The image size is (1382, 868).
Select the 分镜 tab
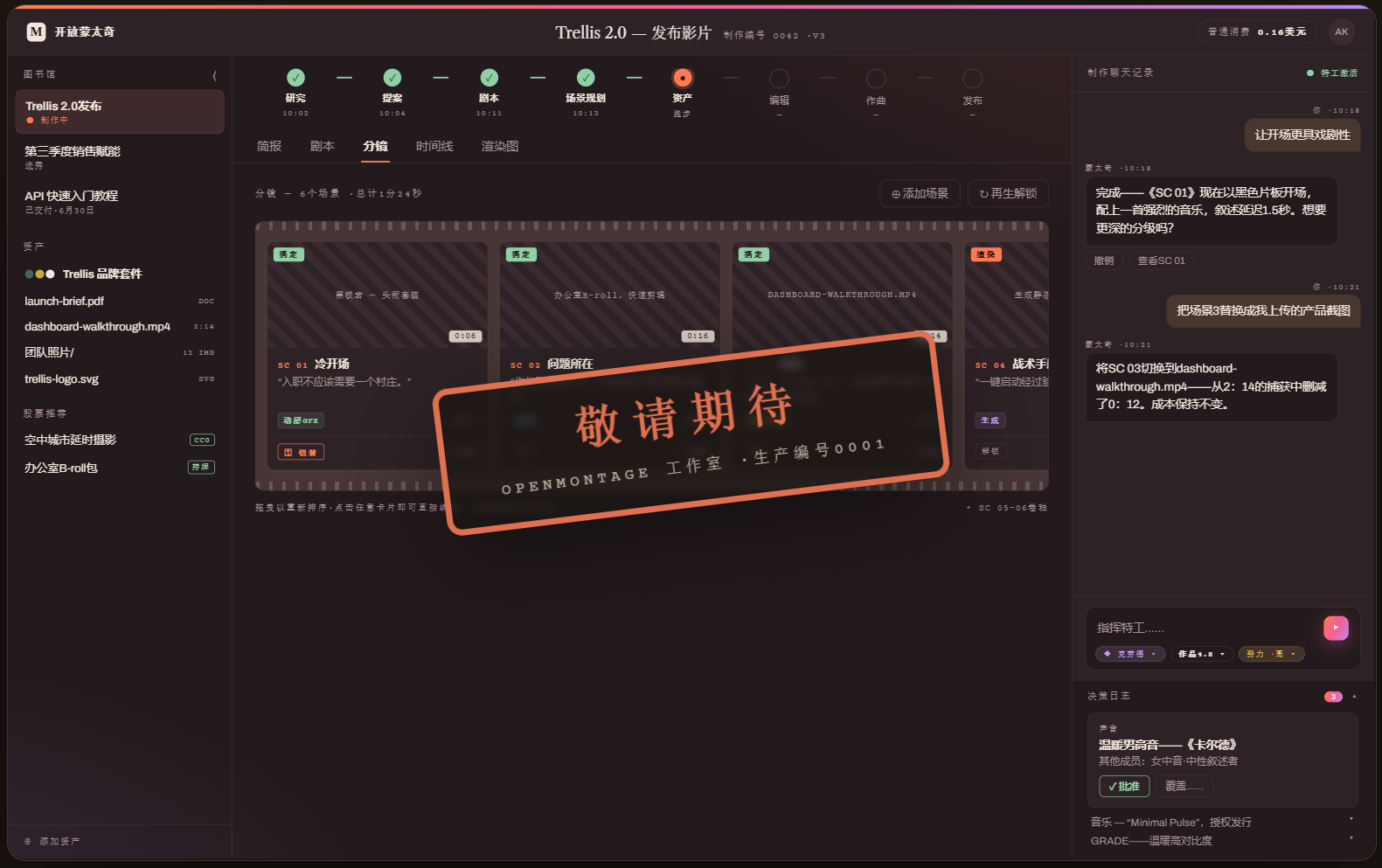click(x=376, y=146)
